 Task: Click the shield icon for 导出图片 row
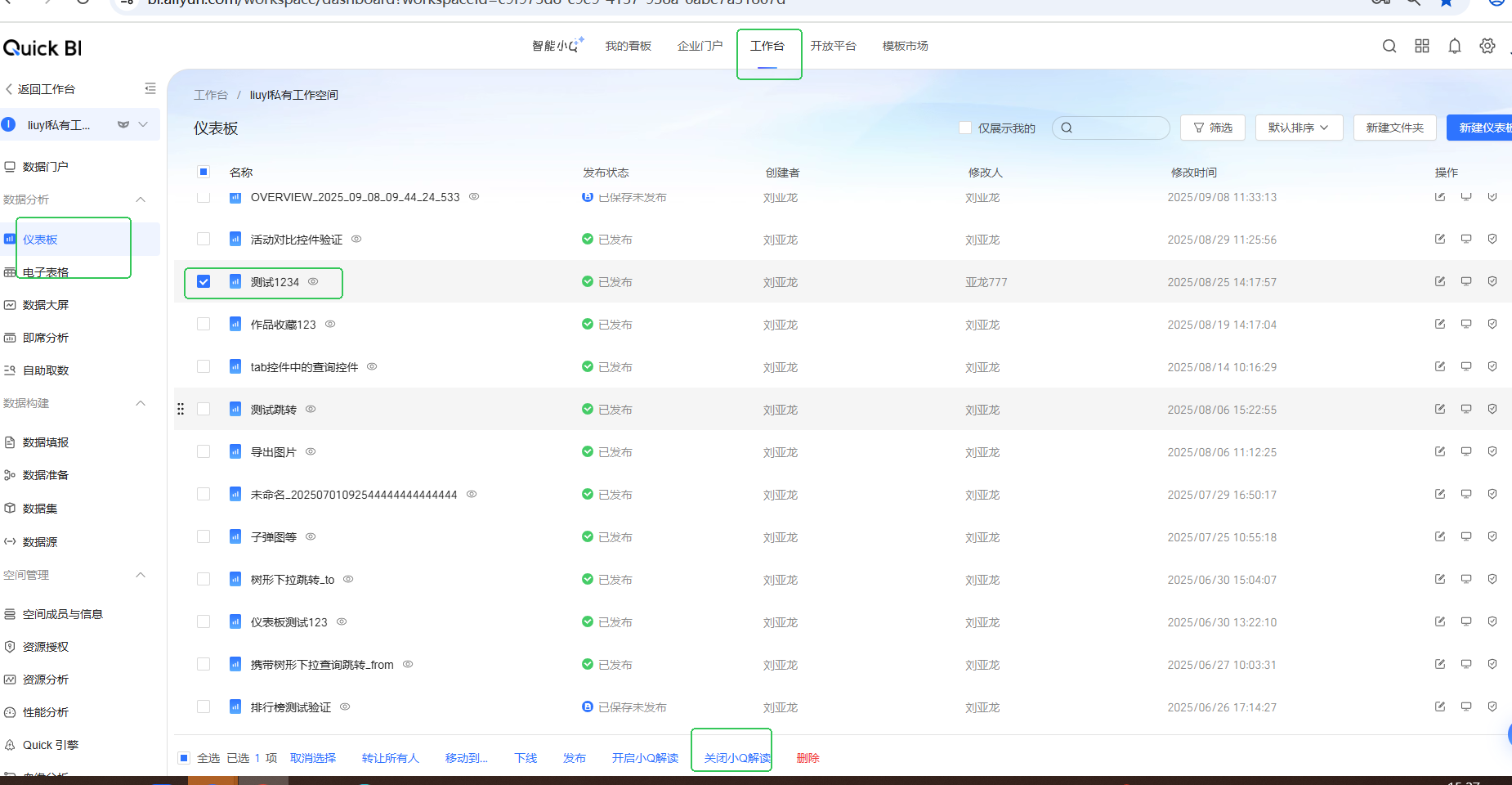pos(1492,451)
